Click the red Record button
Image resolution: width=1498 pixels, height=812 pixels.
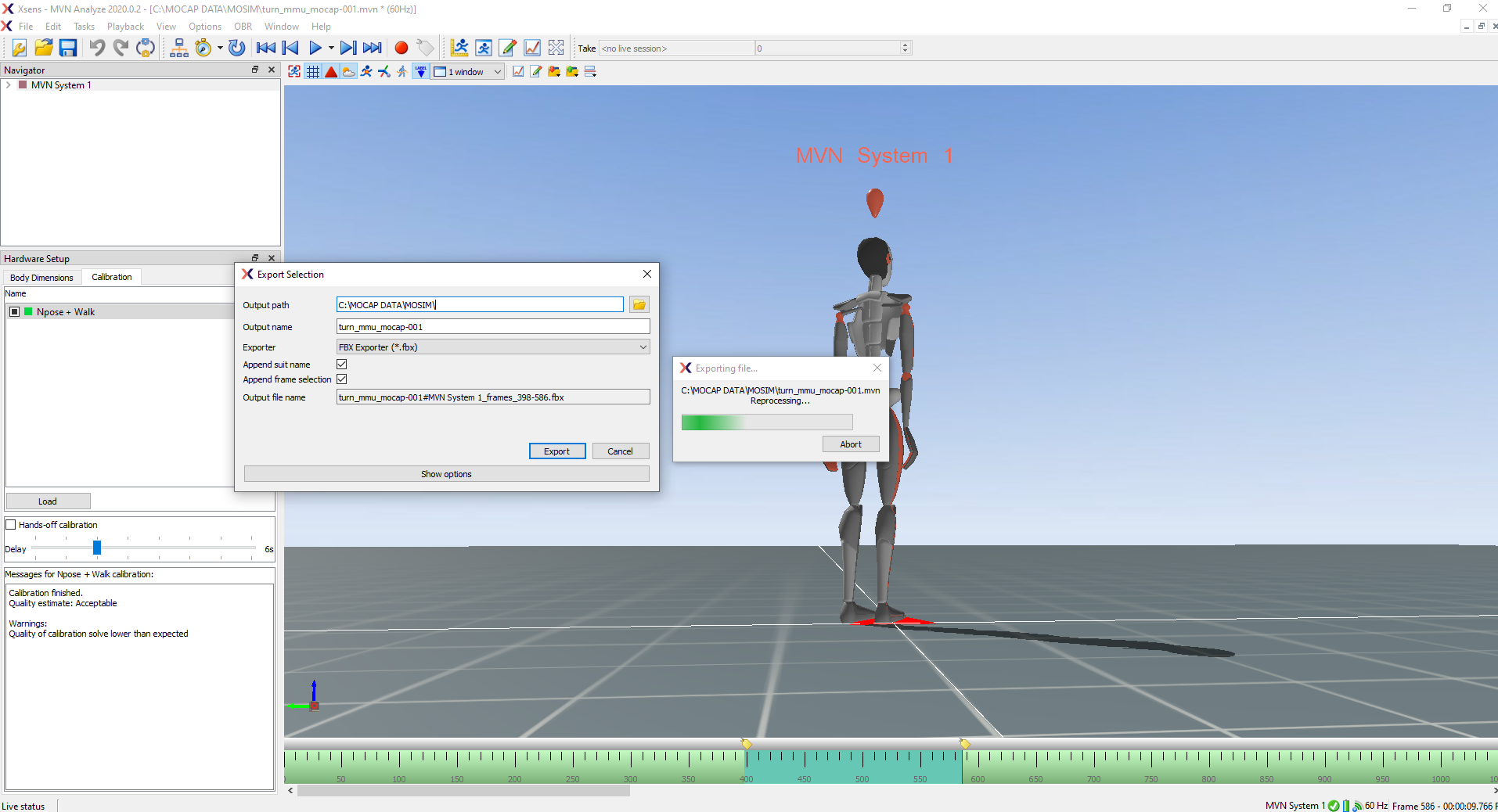tap(402, 48)
